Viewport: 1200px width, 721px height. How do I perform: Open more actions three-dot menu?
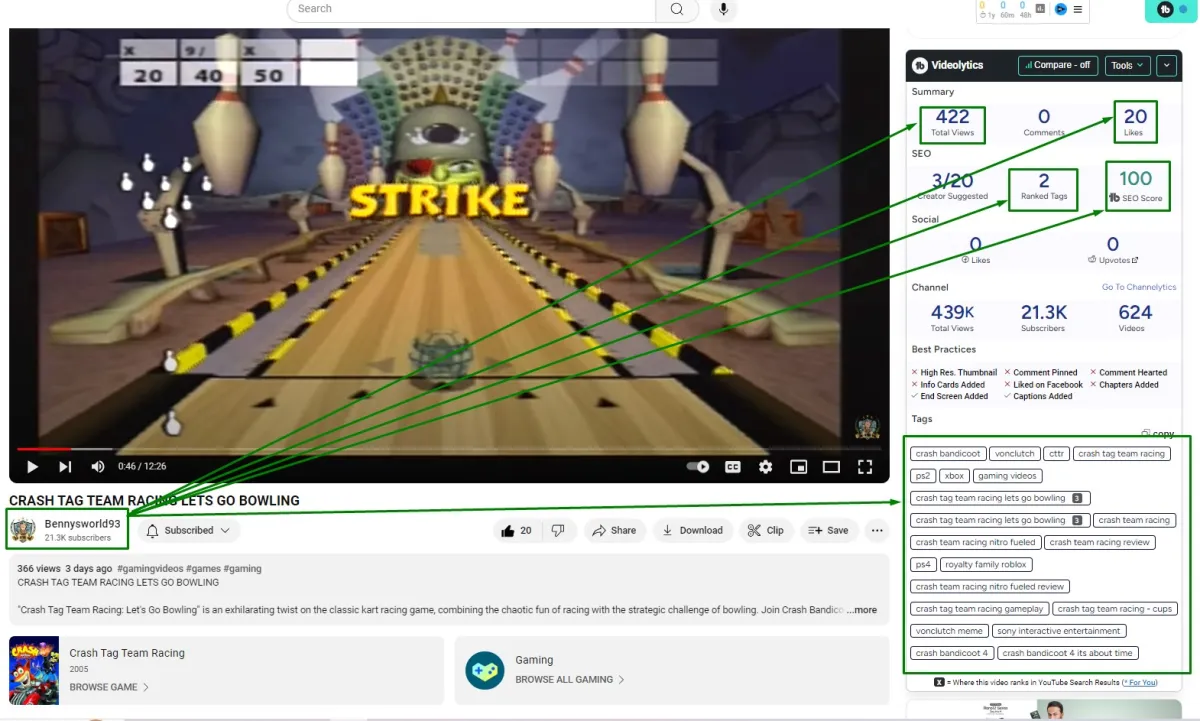pyautogui.click(x=877, y=531)
